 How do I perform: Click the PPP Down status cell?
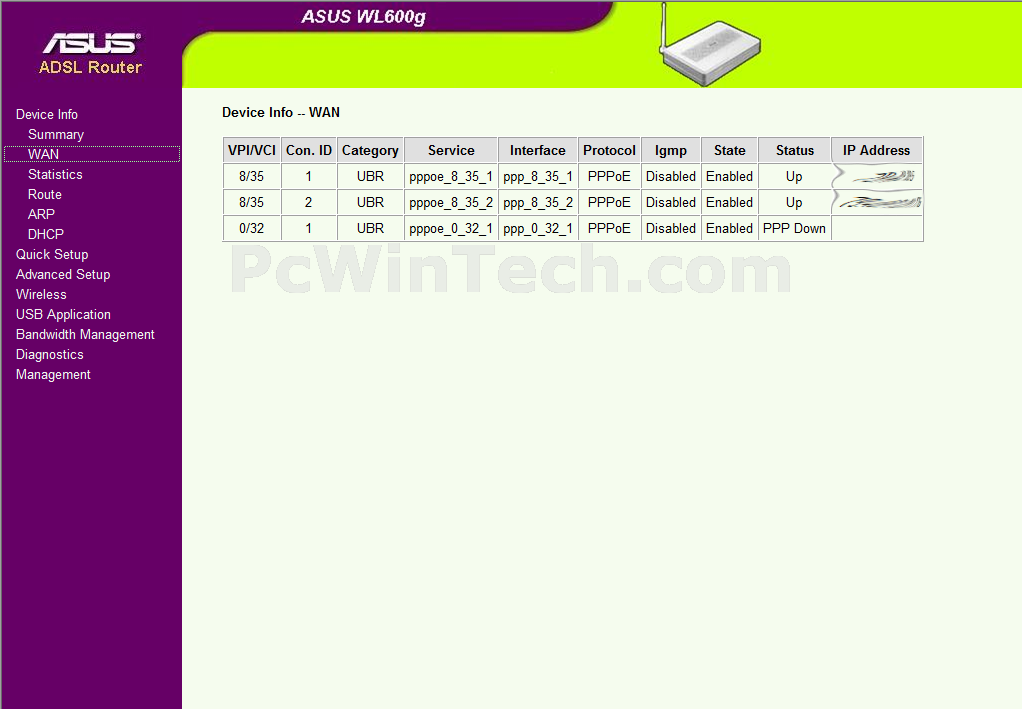pos(795,229)
